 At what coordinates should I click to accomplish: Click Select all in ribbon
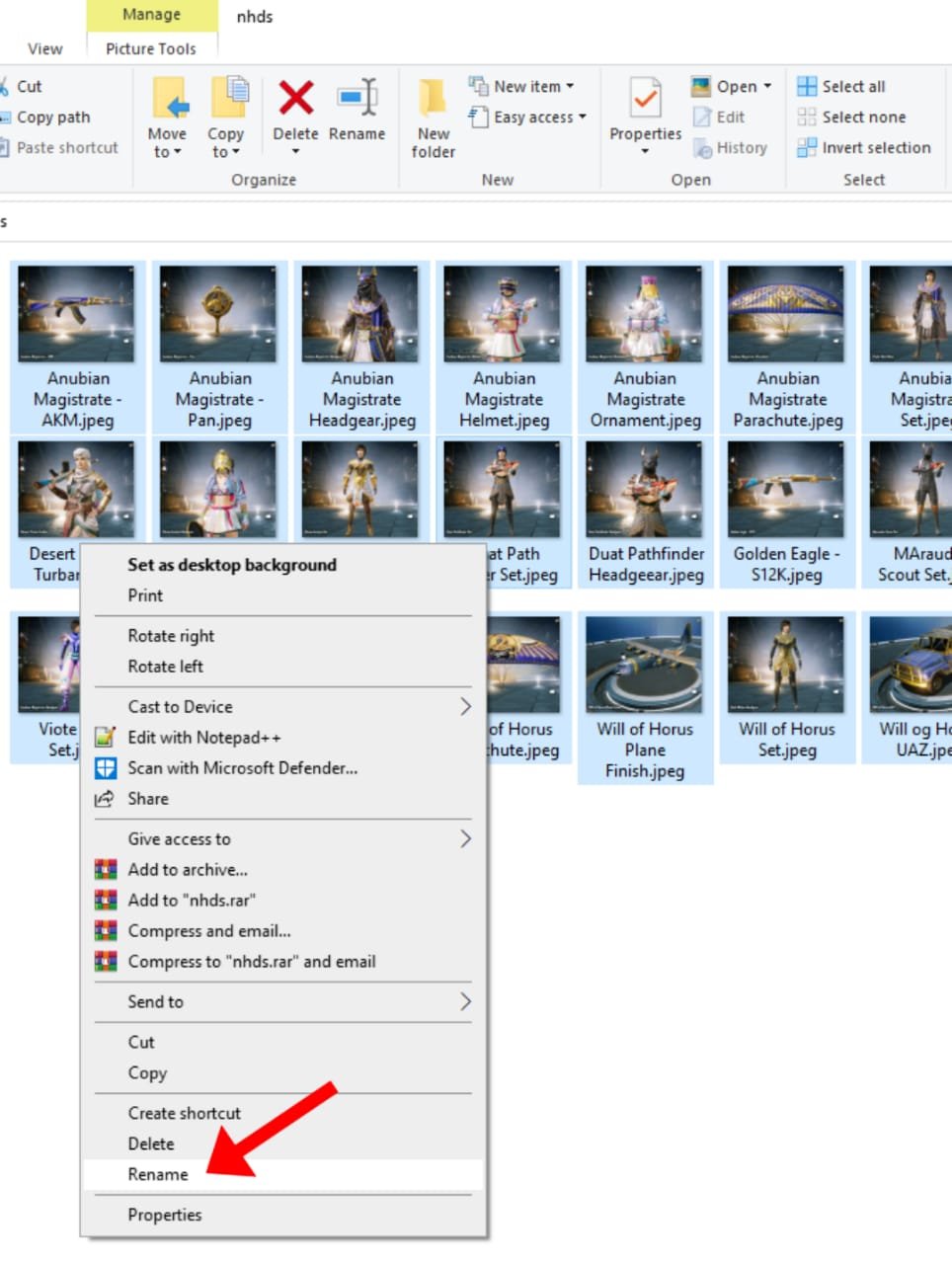point(841,87)
